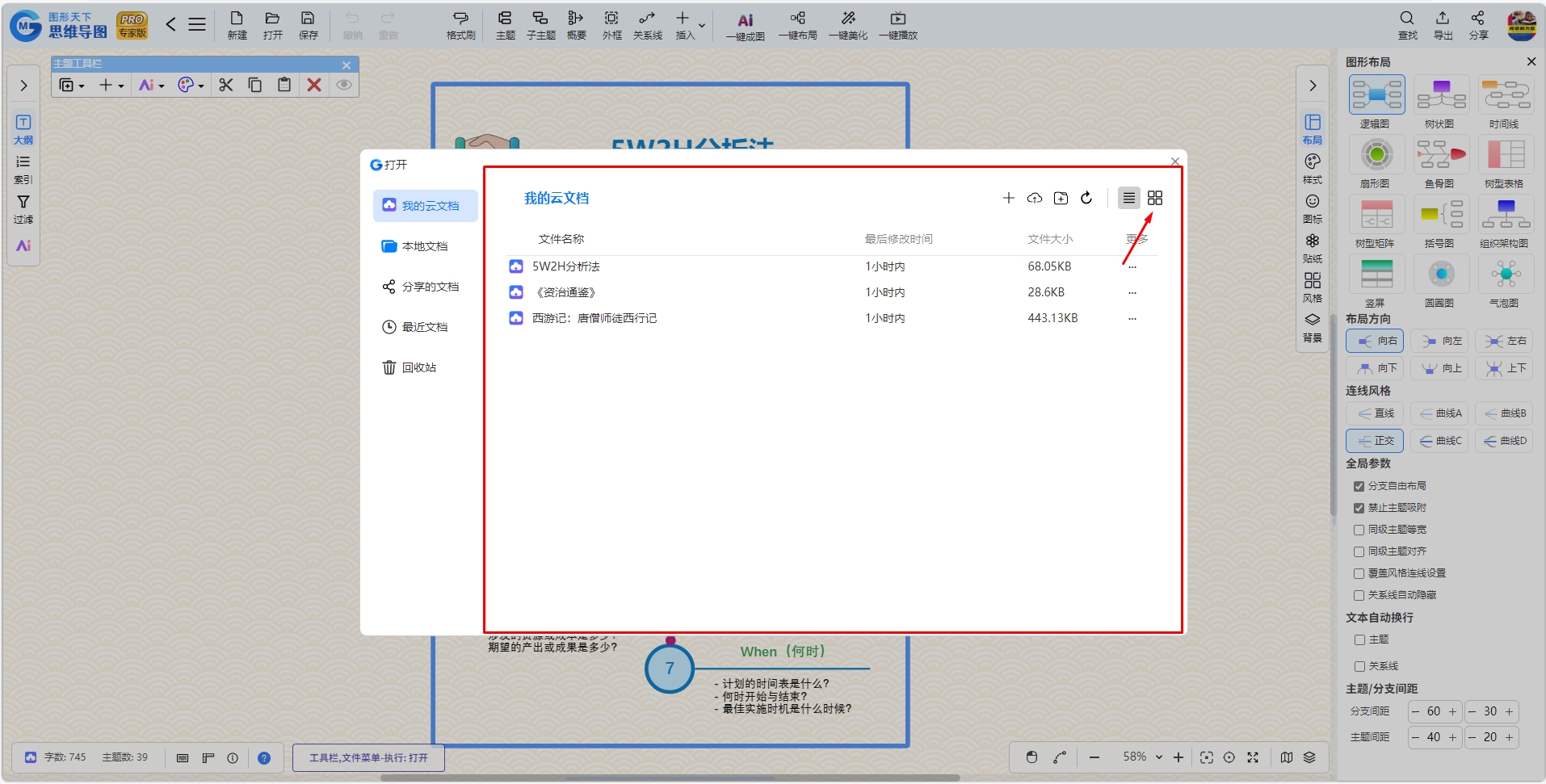Apply 一键美化 beautify

[x=848, y=24]
